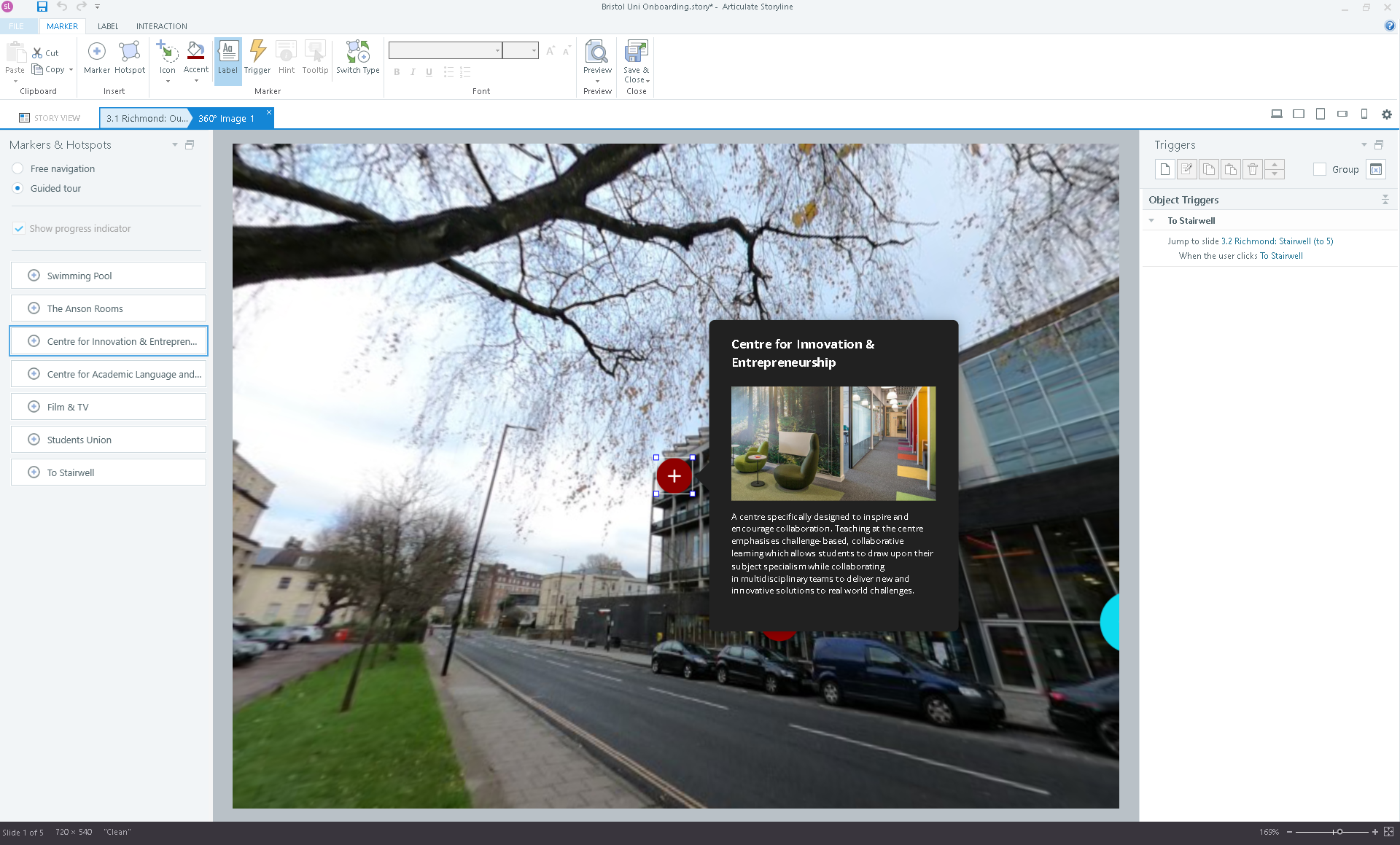Open the 3.2 Richmond: Stairwell link
The image size is (1400, 845).
(x=1277, y=241)
